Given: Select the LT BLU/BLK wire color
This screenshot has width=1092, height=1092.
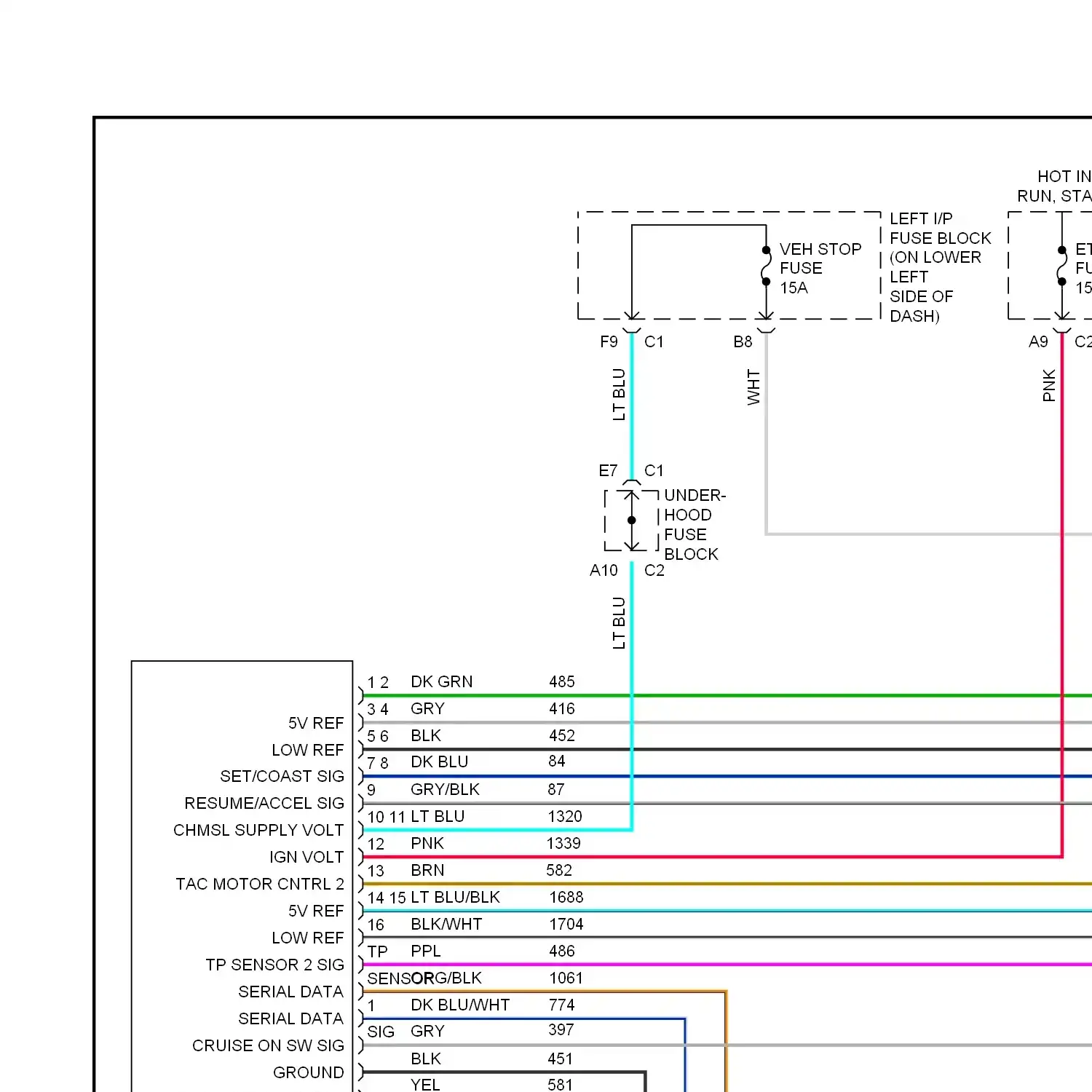Looking at the screenshot, I should coord(455,897).
